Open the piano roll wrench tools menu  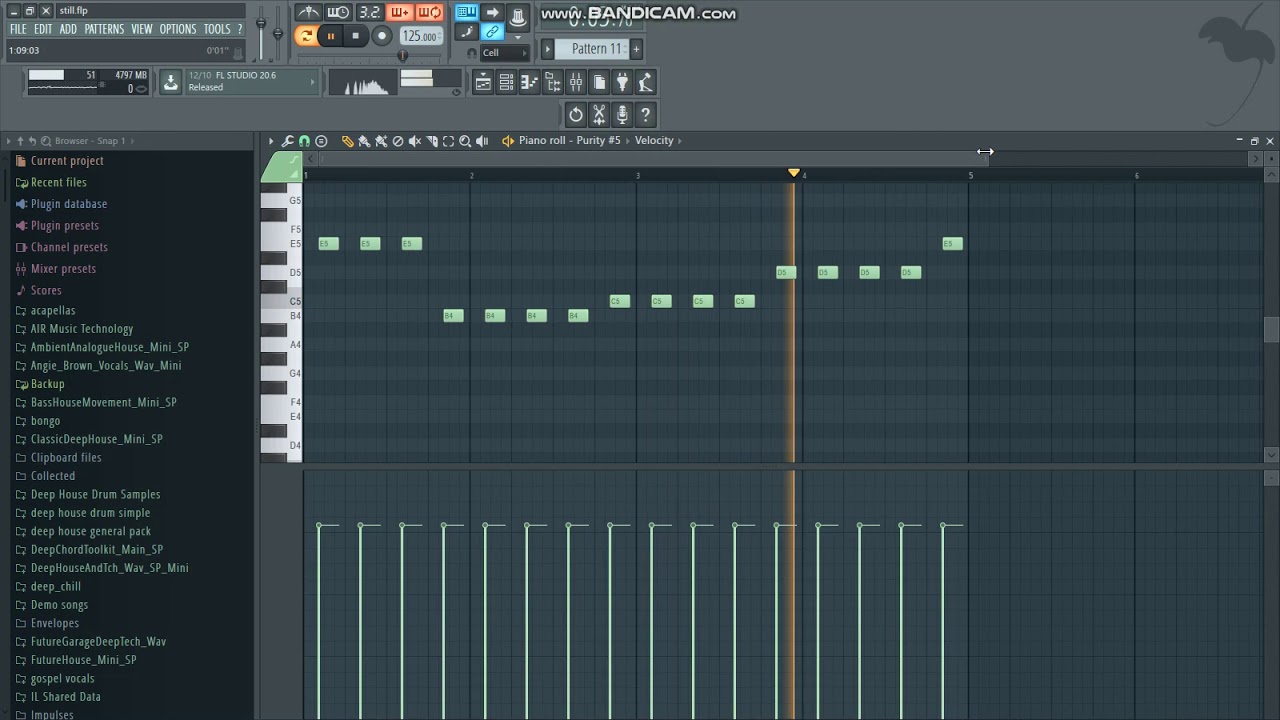(287, 141)
